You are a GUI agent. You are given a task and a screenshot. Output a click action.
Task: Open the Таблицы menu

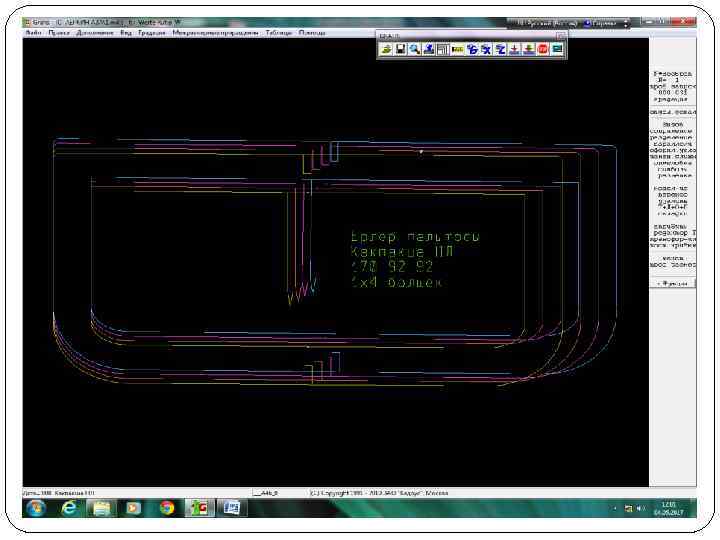(x=279, y=33)
